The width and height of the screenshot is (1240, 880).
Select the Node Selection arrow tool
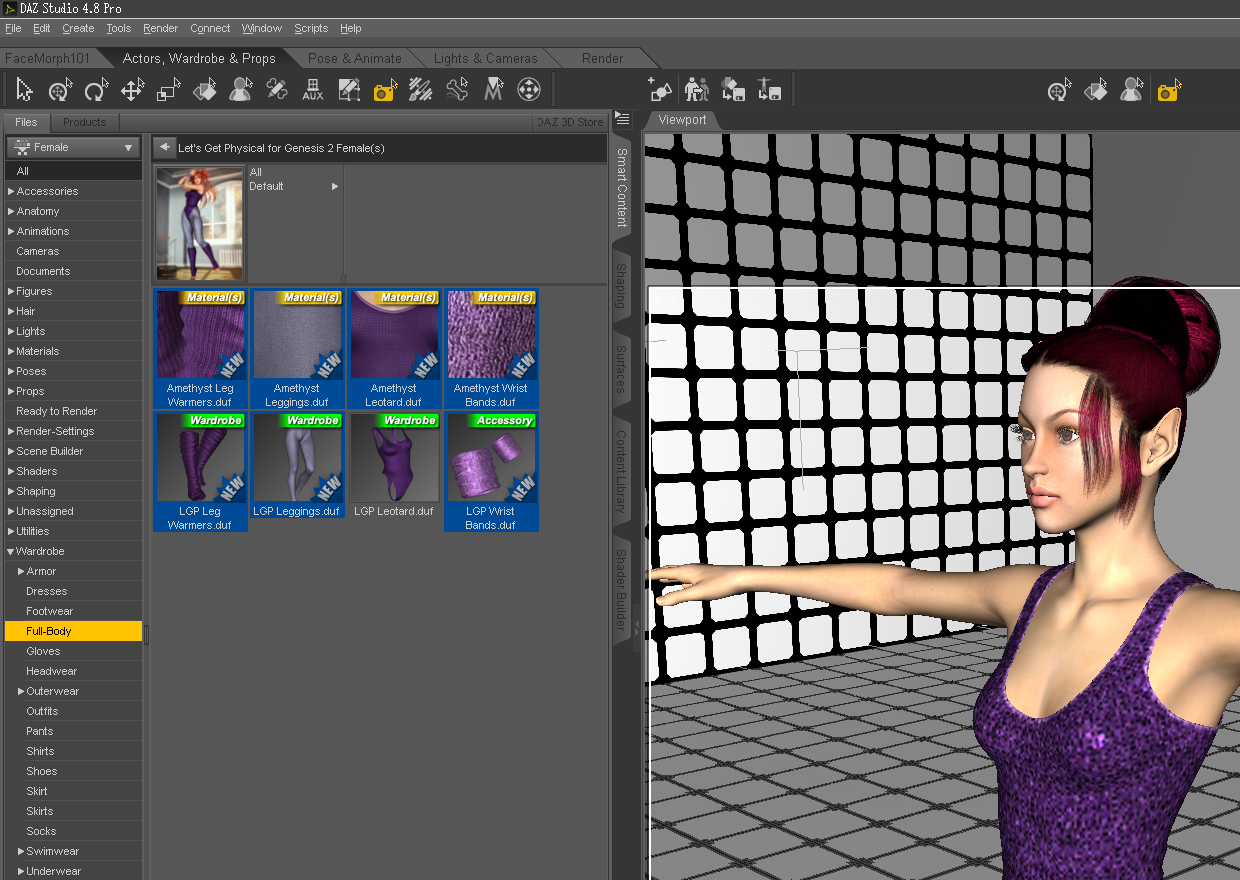tap(25, 91)
